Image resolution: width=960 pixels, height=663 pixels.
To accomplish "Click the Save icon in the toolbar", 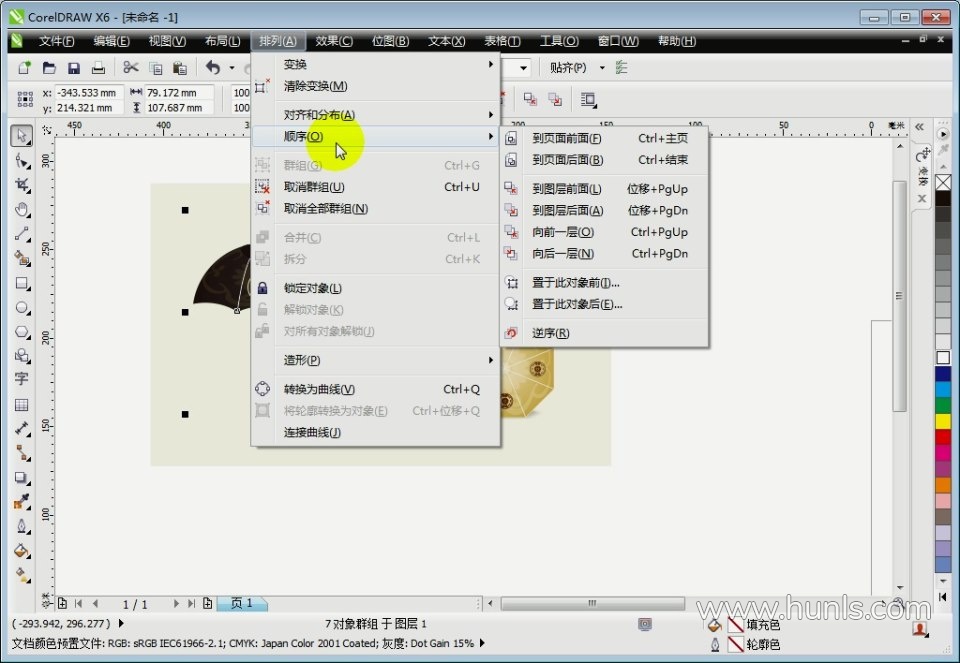I will click(73, 68).
